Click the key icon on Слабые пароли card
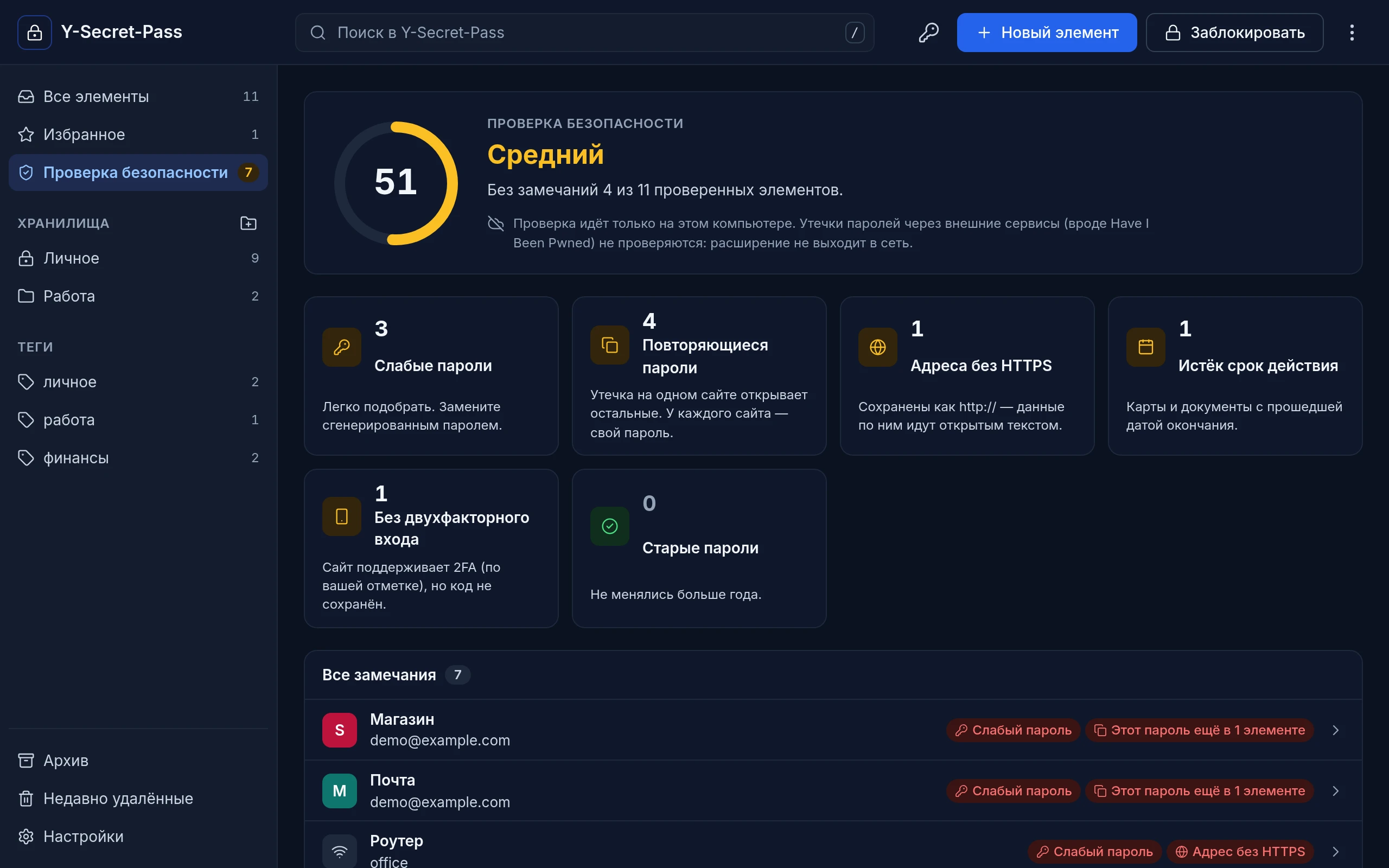Viewport: 1389px width, 868px height. point(341,347)
